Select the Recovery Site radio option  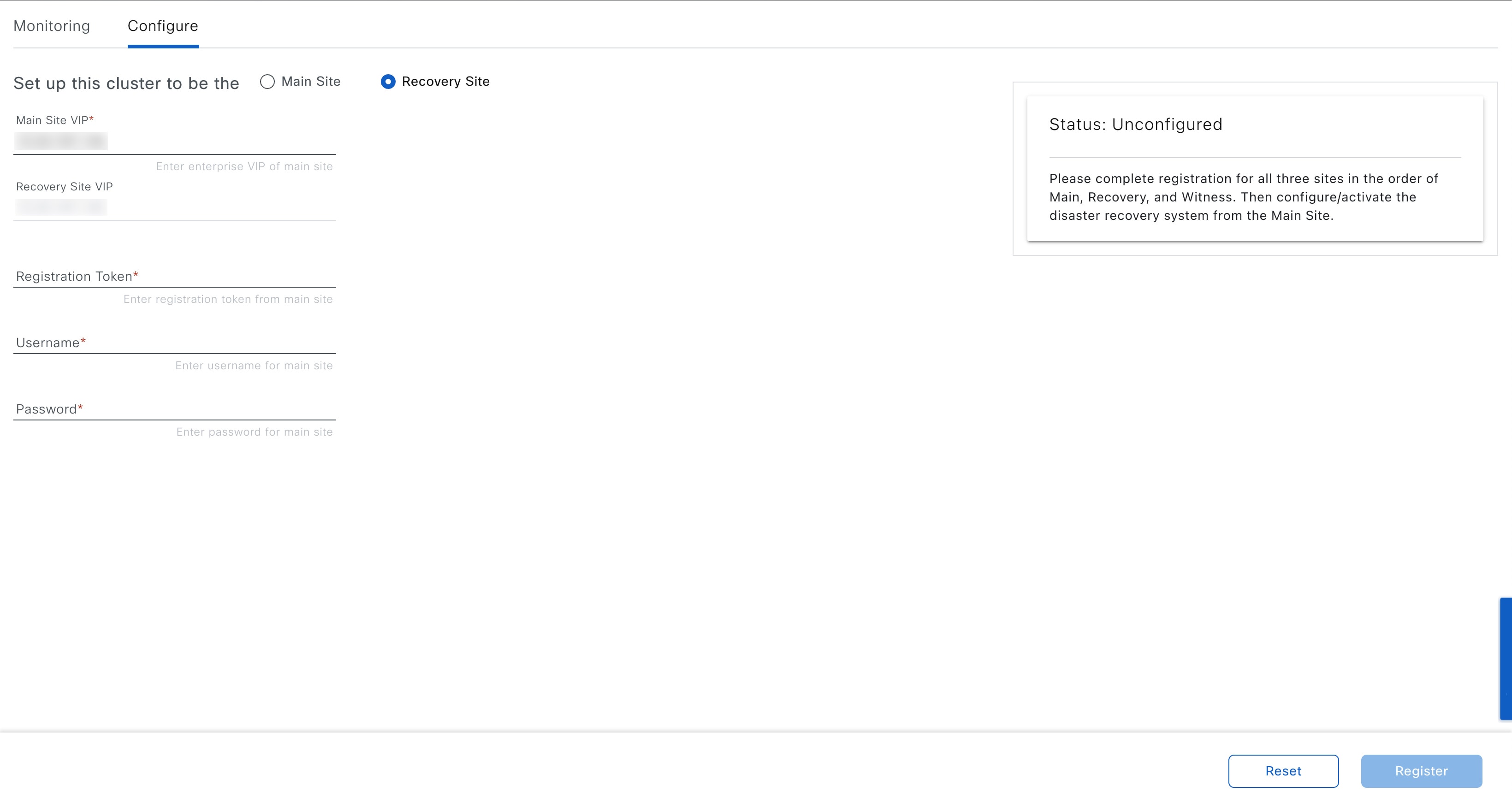[388, 82]
